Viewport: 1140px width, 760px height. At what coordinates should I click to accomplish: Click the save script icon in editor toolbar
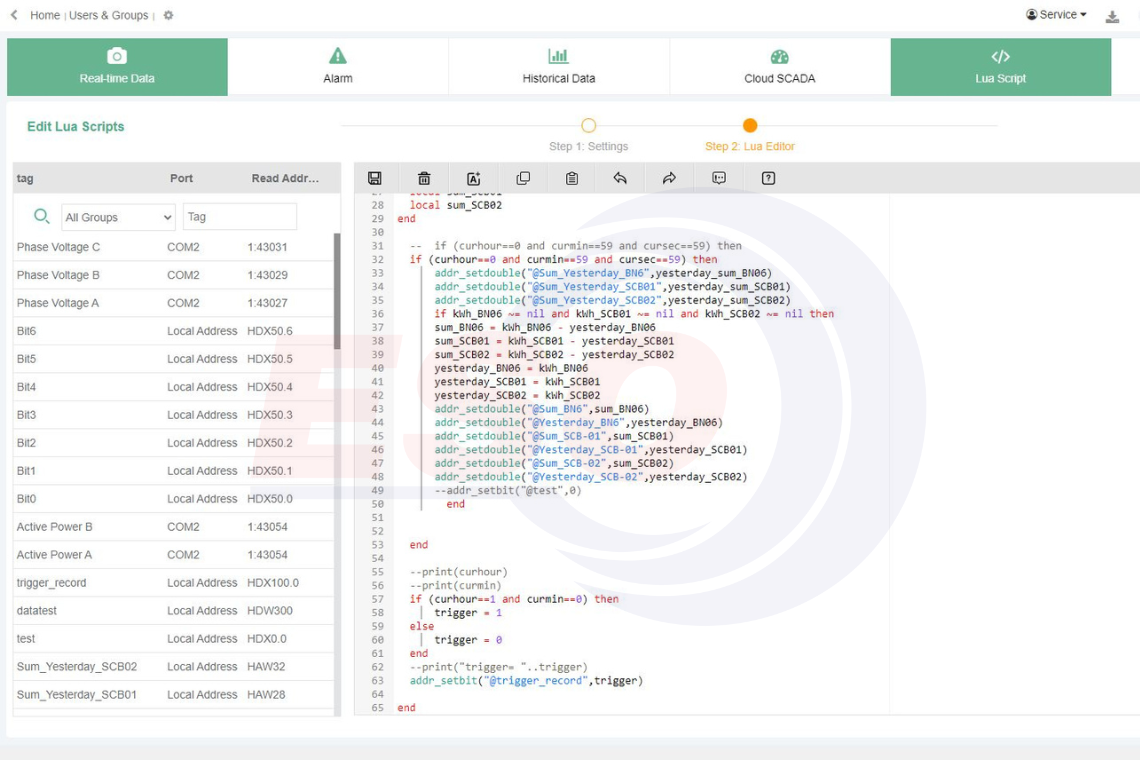coord(375,178)
